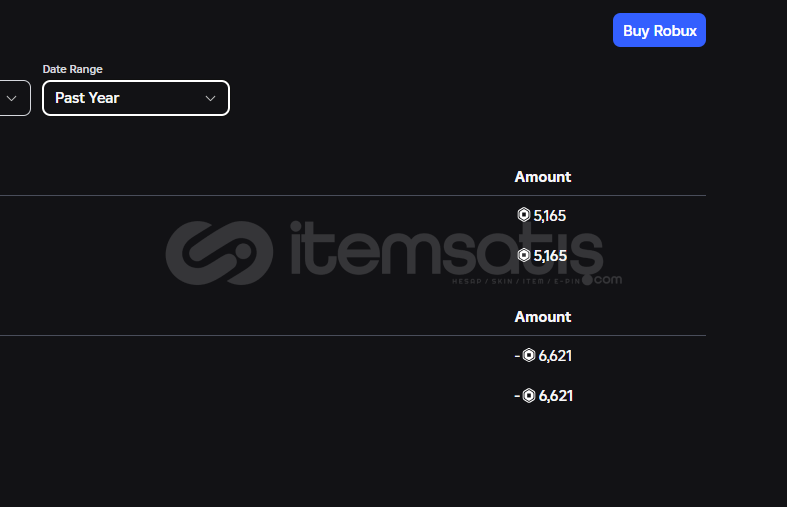The width and height of the screenshot is (787, 507).
Task: Click the HESAP / SKIN / ITEM tagline
Action: (x=516, y=281)
